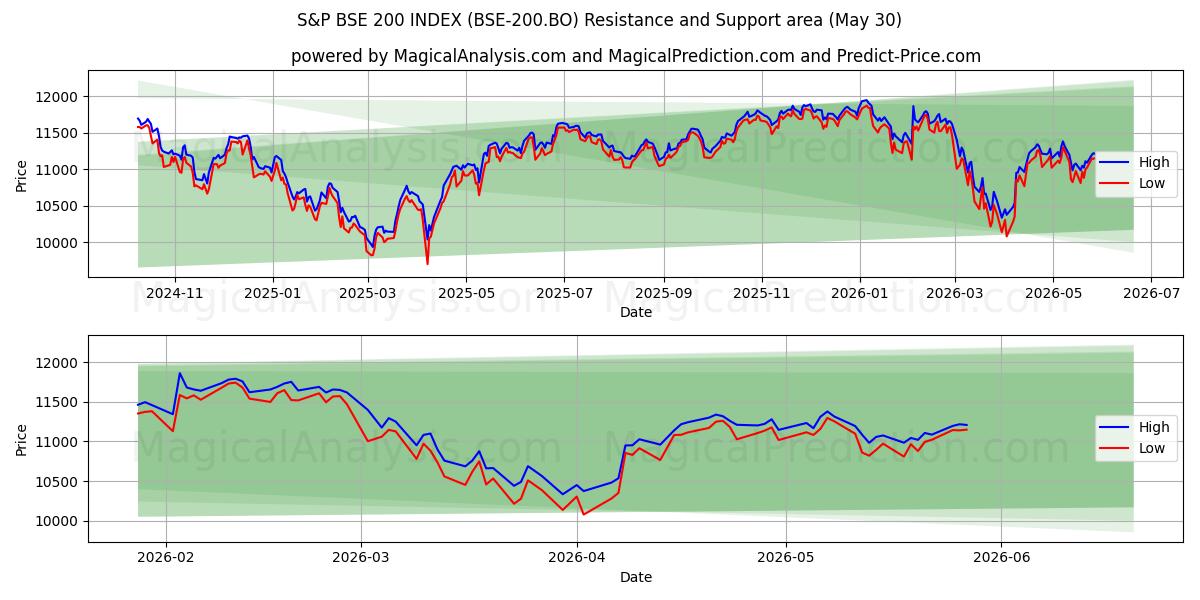Click the '2025-05' date tick label
The height and width of the screenshot is (600, 1200).
click(x=466, y=293)
